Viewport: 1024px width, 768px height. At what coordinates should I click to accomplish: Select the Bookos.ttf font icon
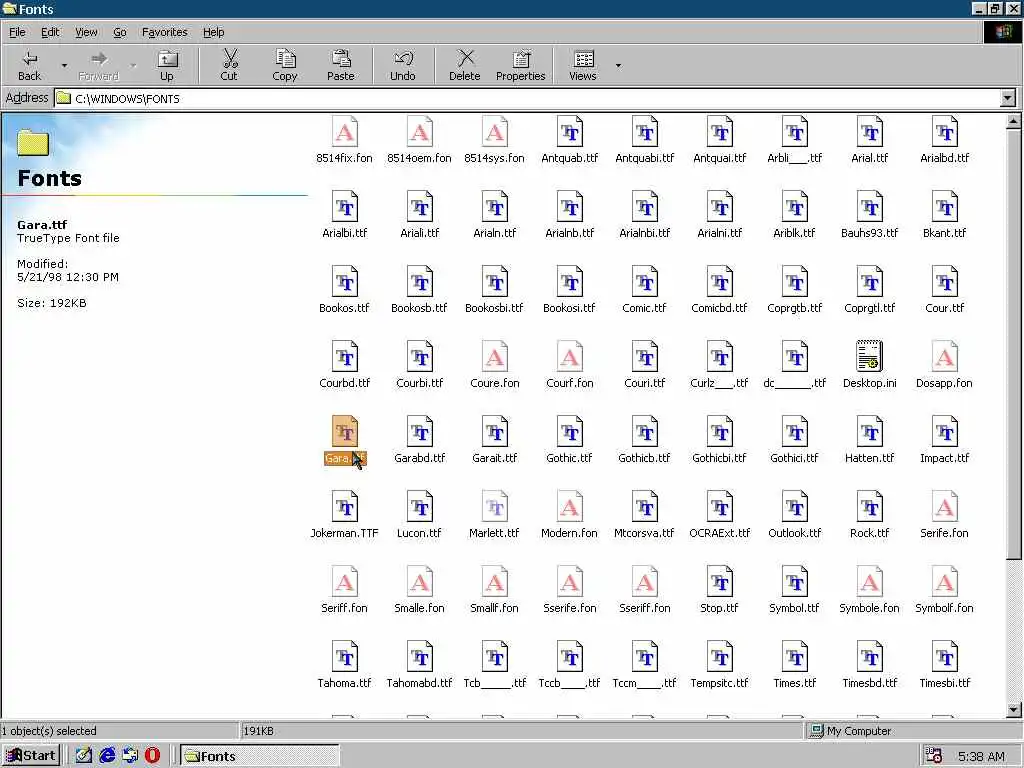pyautogui.click(x=345, y=290)
